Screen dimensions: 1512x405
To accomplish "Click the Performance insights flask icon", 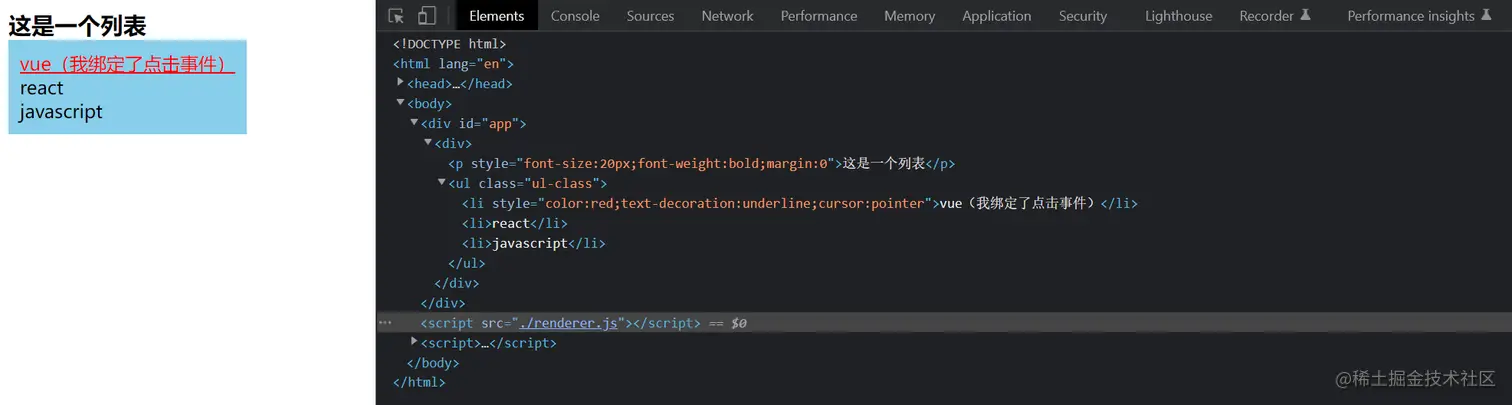I will [1485, 16].
